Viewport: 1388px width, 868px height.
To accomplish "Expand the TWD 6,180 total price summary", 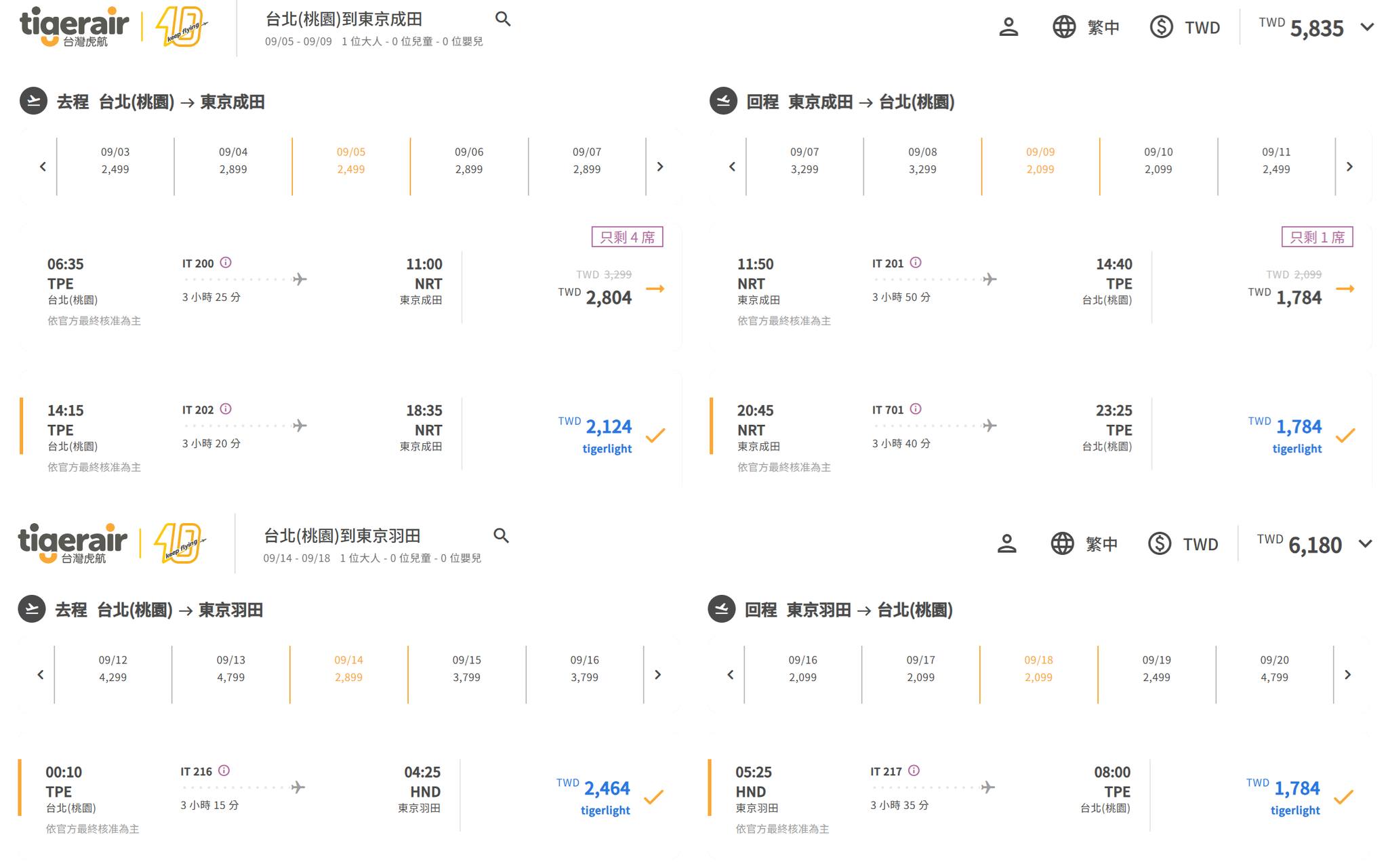I will click(1365, 544).
